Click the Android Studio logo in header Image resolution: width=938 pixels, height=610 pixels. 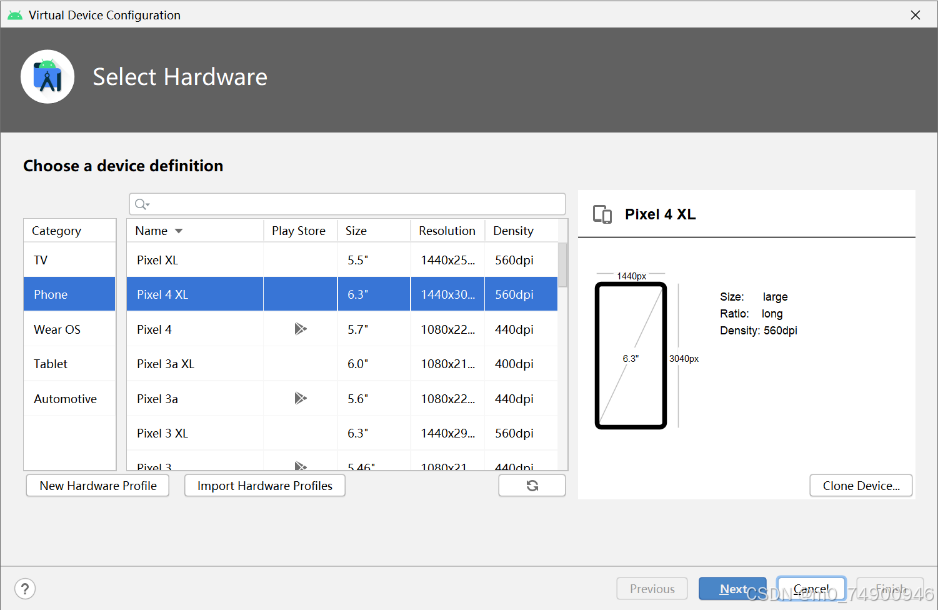point(47,77)
